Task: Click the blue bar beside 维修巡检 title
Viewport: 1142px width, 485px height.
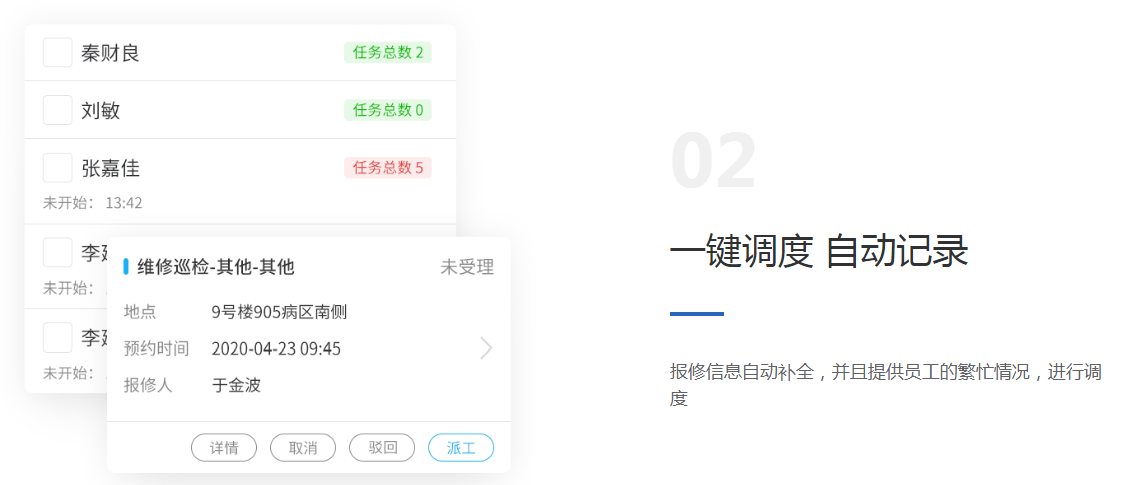Action: (x=126, y=267)
